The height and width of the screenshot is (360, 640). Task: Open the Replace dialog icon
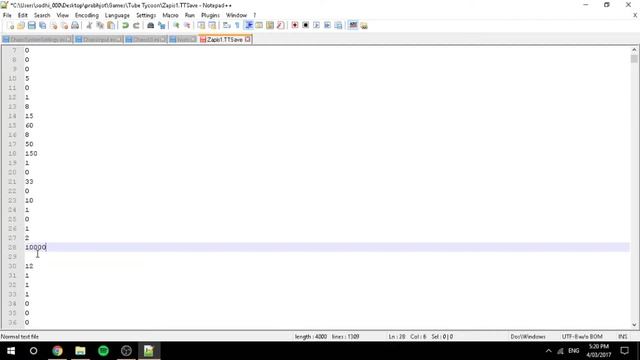[x=162, y=26]
